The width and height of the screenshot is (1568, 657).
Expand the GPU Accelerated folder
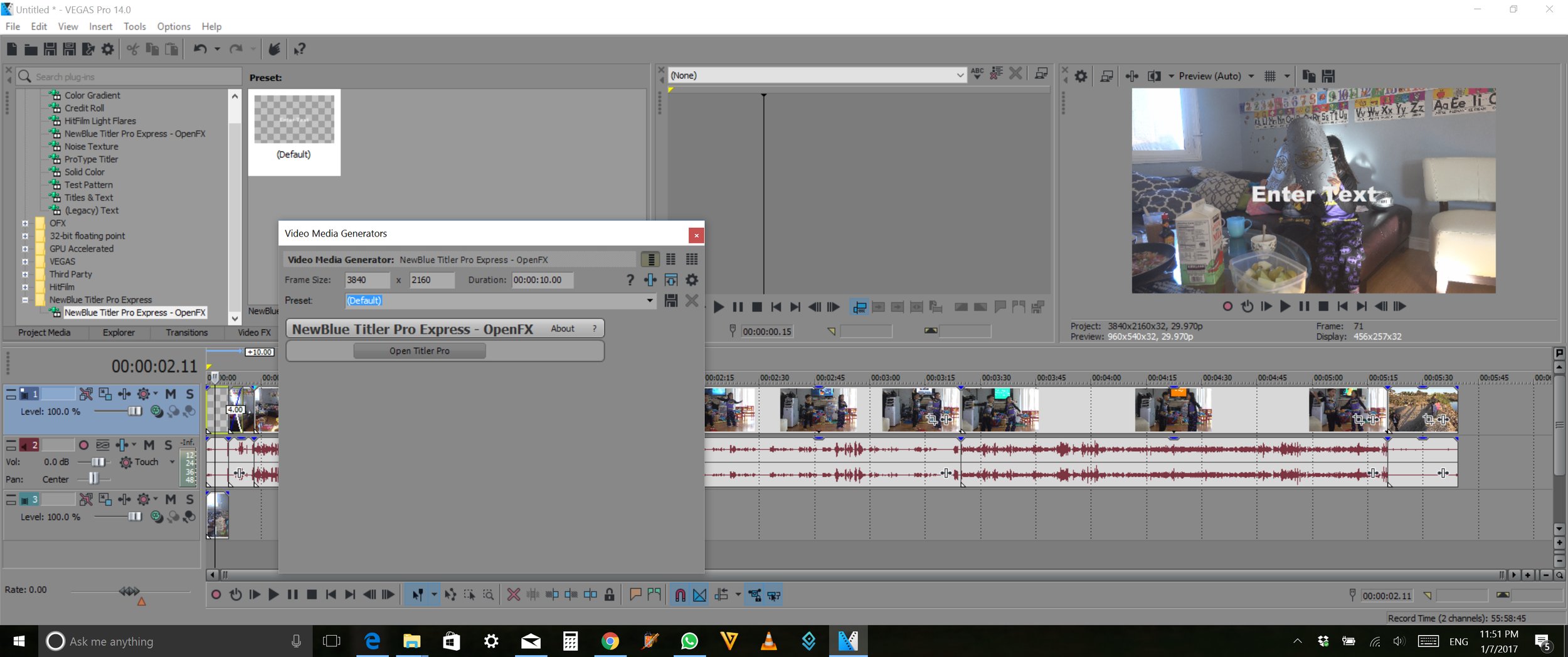tap(25, 249)
